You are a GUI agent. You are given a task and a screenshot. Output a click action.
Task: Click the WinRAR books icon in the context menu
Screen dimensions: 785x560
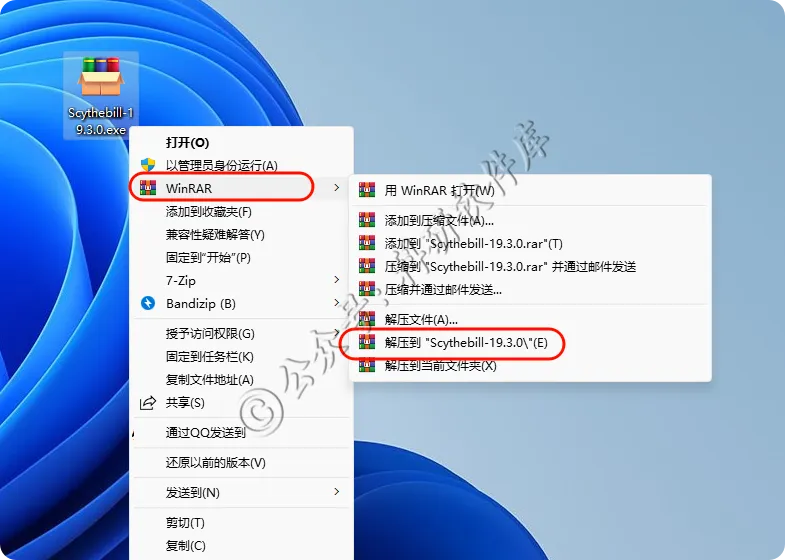tap(148, 188)
